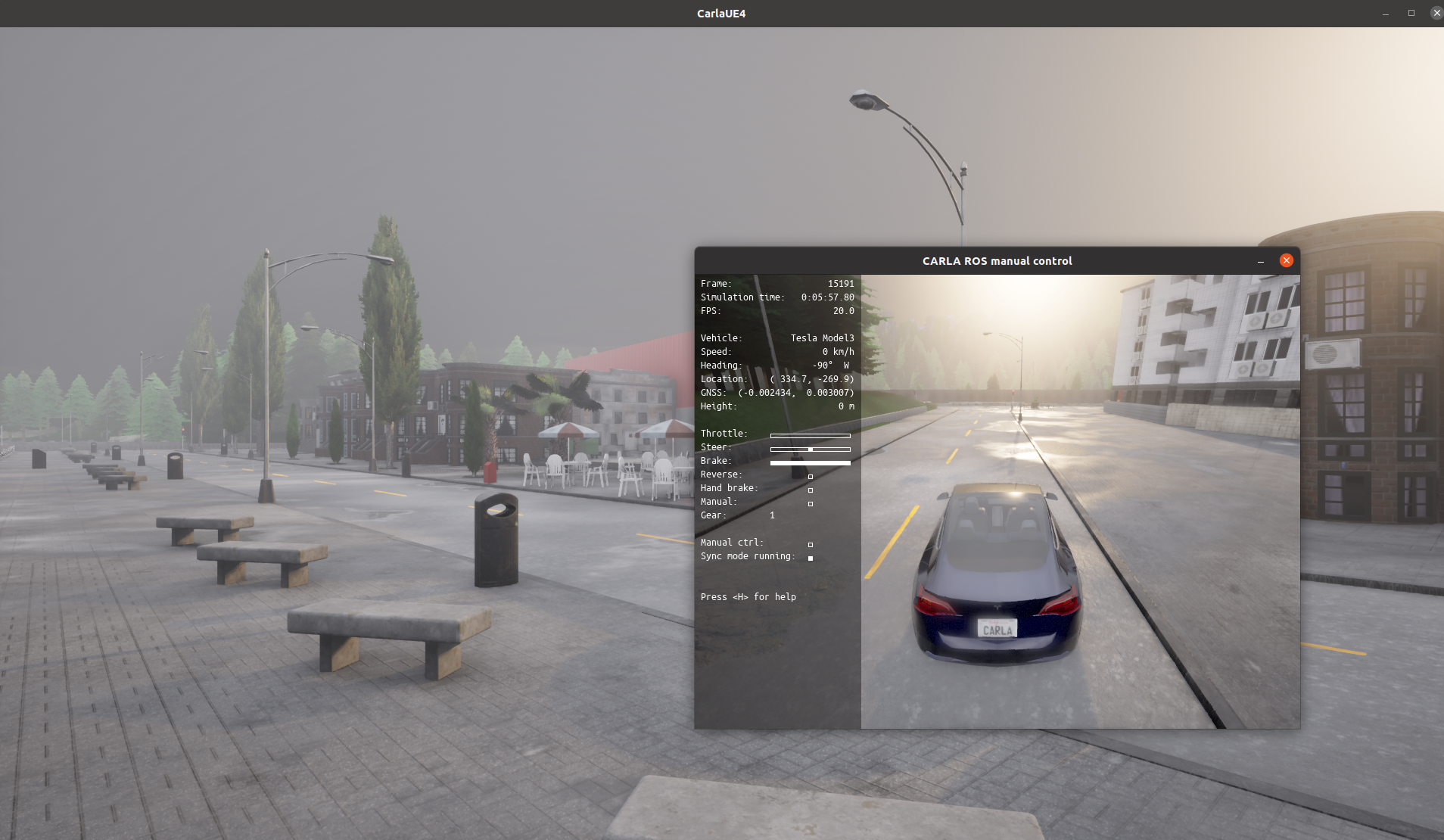The width and height of the screenshot is (1444, 840).
Task: Click the Manual ctrl indicator box
Action: coord(811,544)
